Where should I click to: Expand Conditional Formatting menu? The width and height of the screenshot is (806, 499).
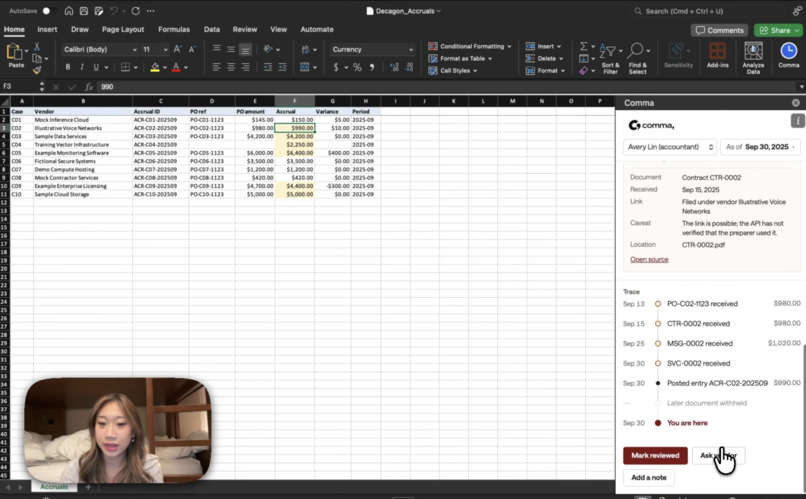coord(470,46)
